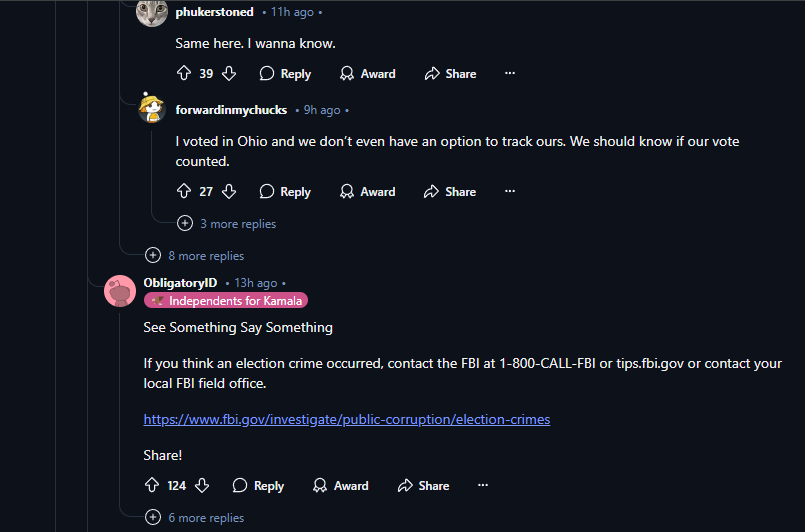Open more options on forwardinmychucks' comment
This screenshot has width=805, height=532.
point(510,191)
